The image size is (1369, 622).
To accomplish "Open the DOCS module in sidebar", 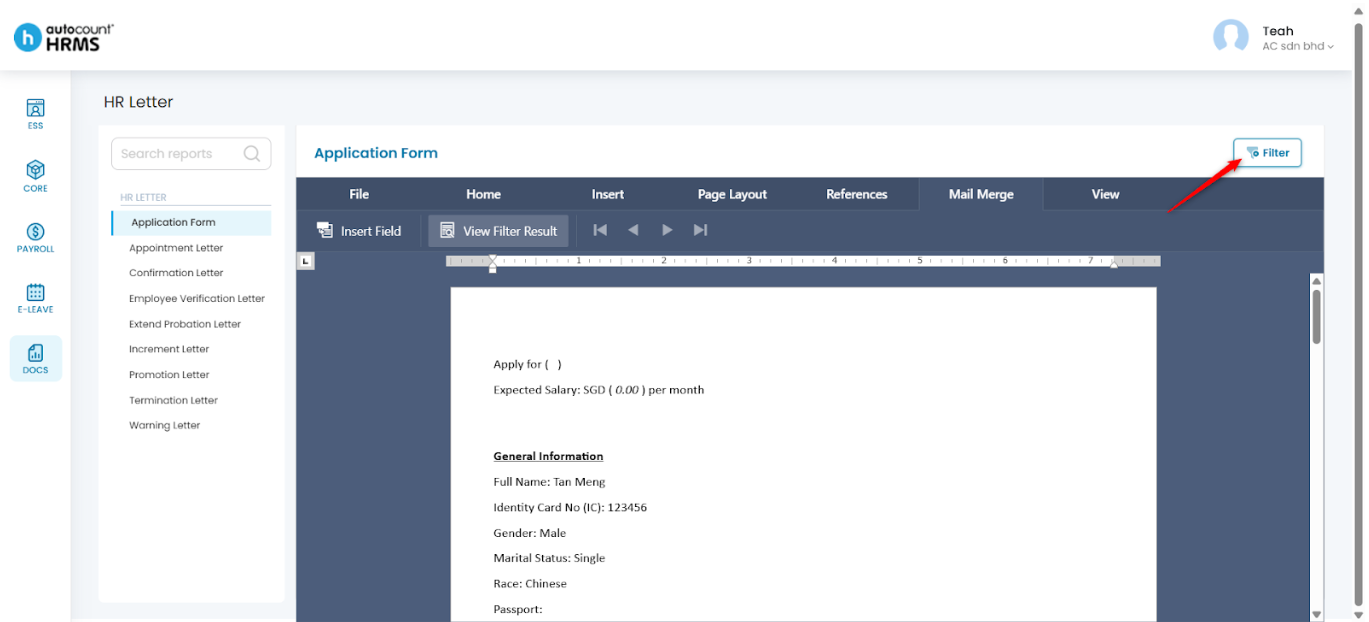I will (x=36, y=358).
